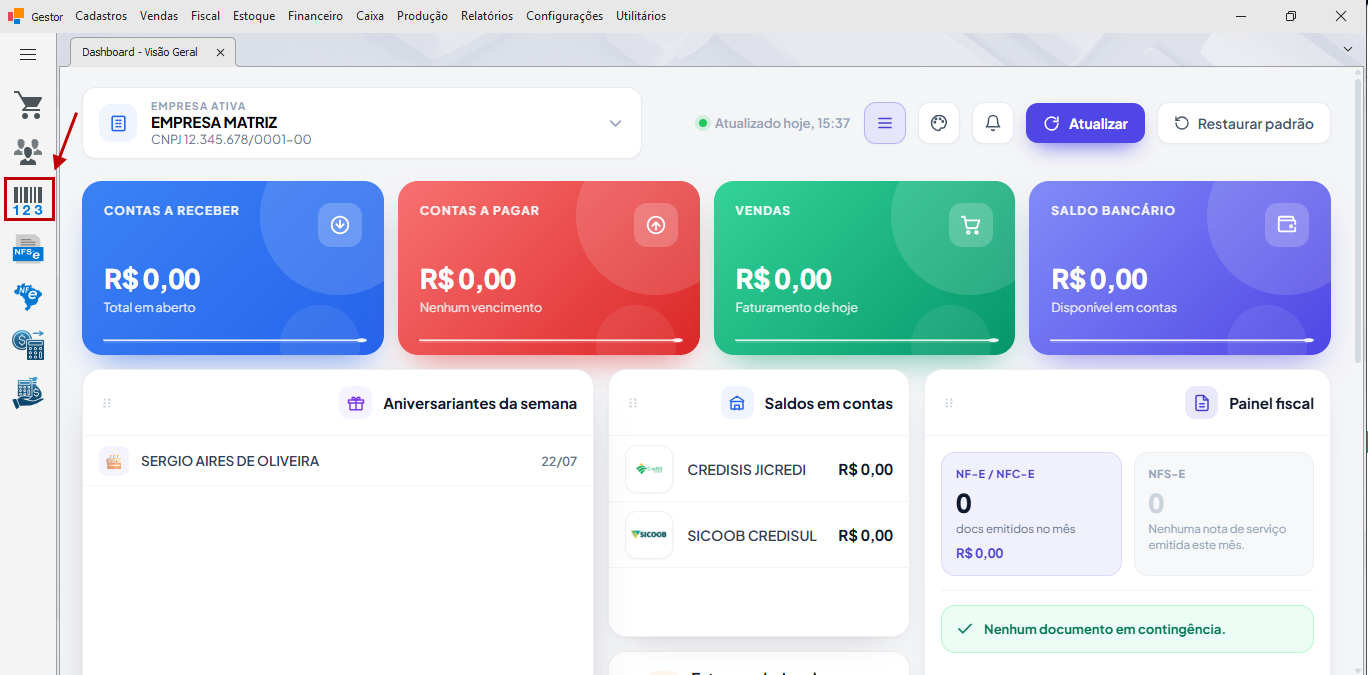Open the Contas a Receber card
The width and height of the screenshot is (1368, 675).
233,268
